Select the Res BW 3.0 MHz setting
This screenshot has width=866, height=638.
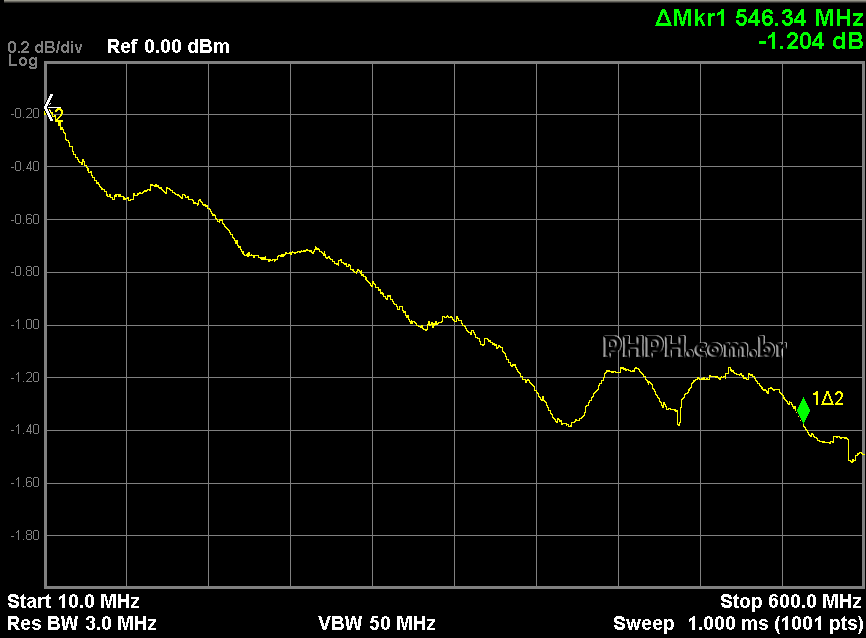click(x=82, y=623)
